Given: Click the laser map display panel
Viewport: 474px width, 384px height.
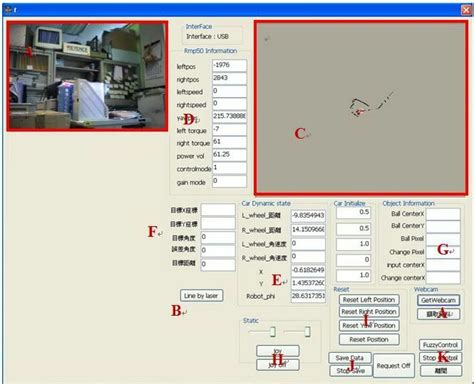Looking at the screenshot, I should point(361,108).
